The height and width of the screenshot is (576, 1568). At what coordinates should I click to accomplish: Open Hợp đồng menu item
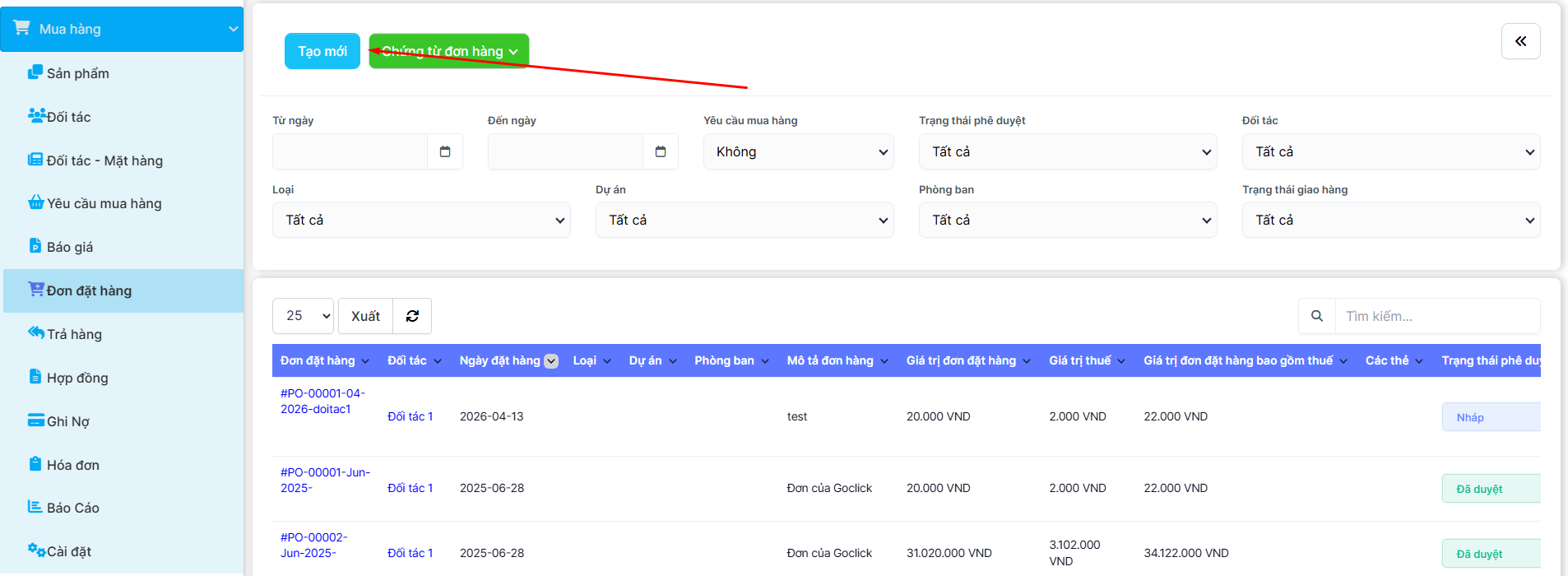point(77,378)
